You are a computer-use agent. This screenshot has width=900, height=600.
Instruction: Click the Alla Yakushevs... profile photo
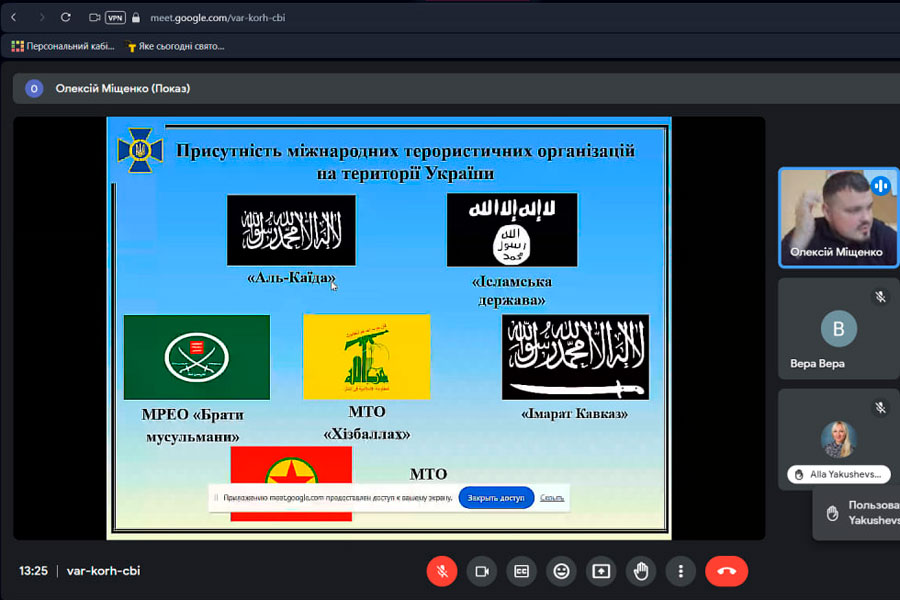[839, 439]
